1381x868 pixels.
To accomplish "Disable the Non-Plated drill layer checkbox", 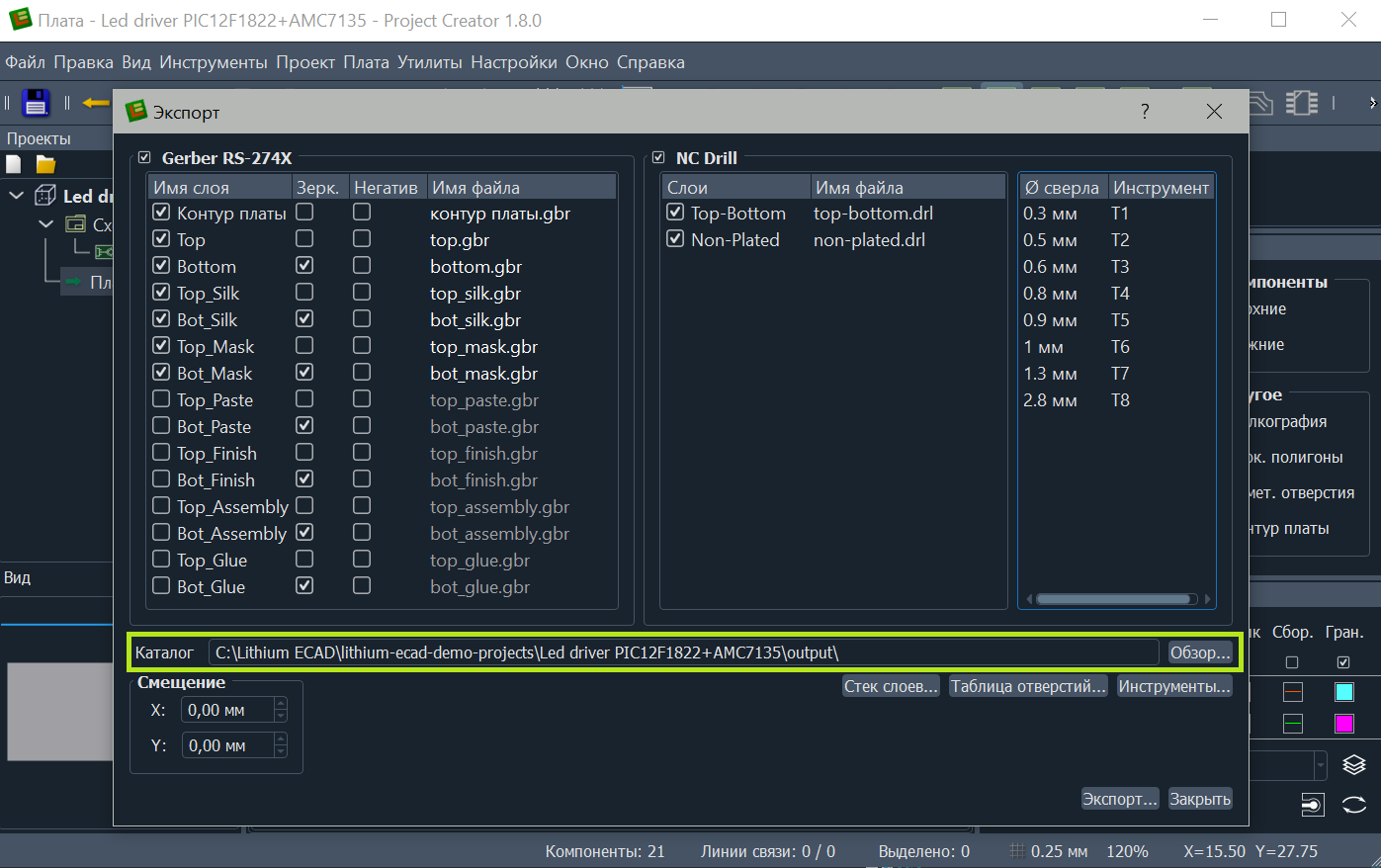I will (x=675, y=239).
